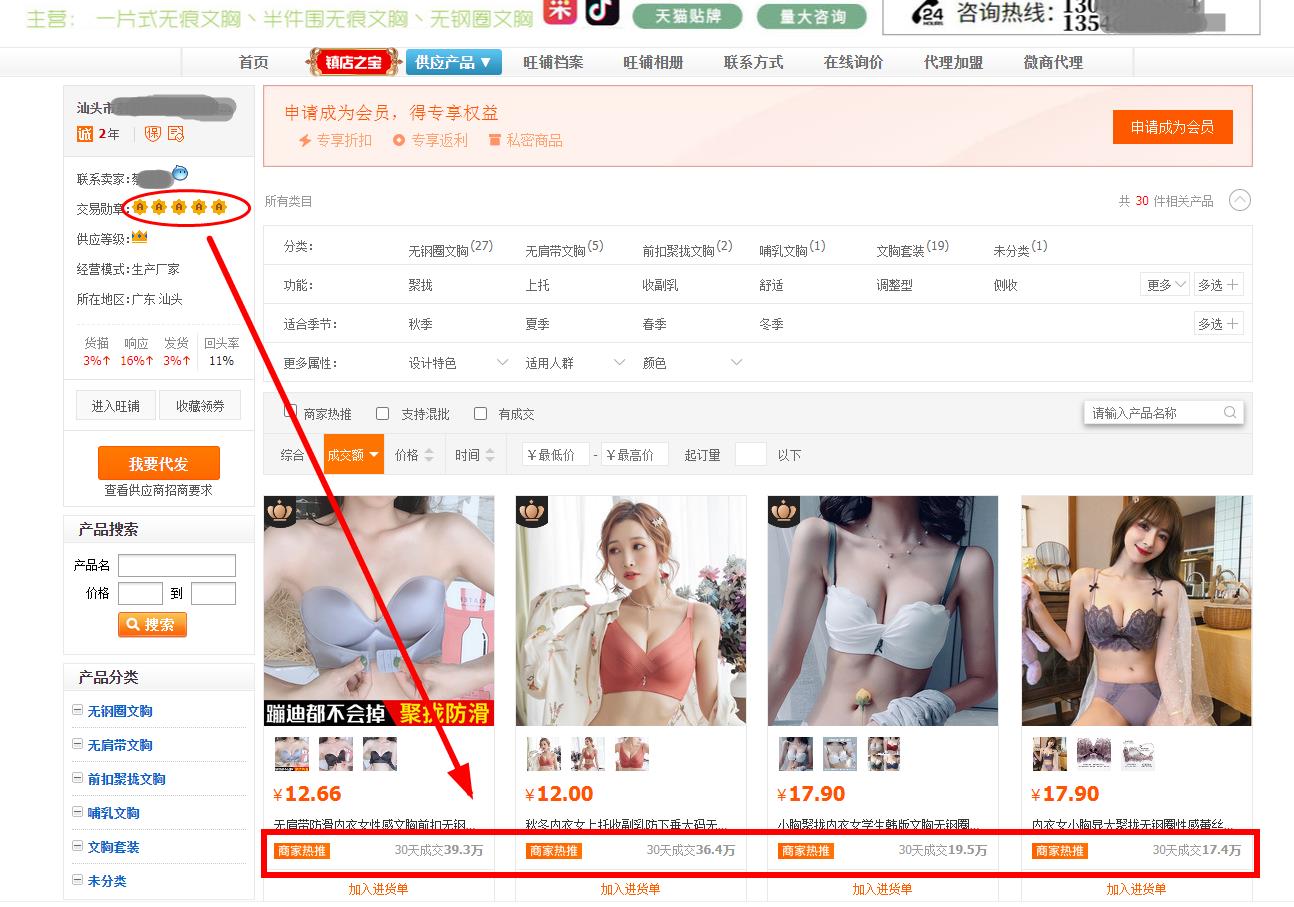Click the 最低价 minimum price input field

click(555, 455)
